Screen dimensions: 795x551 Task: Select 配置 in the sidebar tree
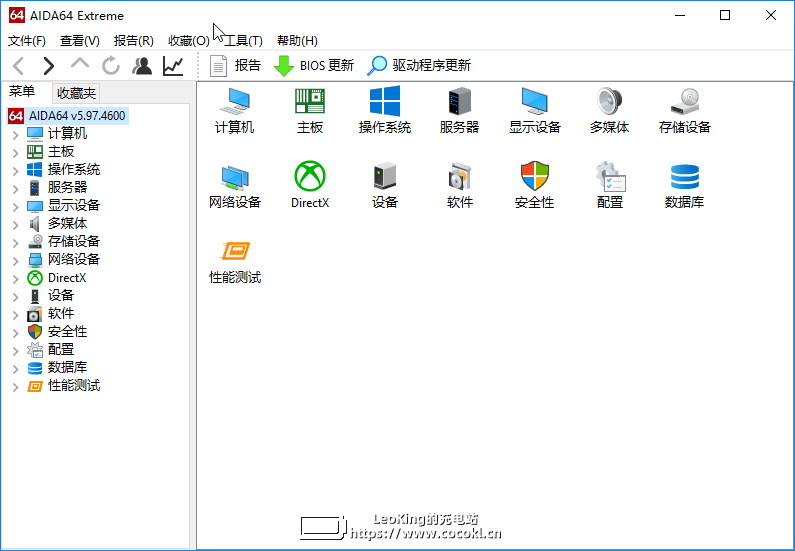tap(61, 349)
